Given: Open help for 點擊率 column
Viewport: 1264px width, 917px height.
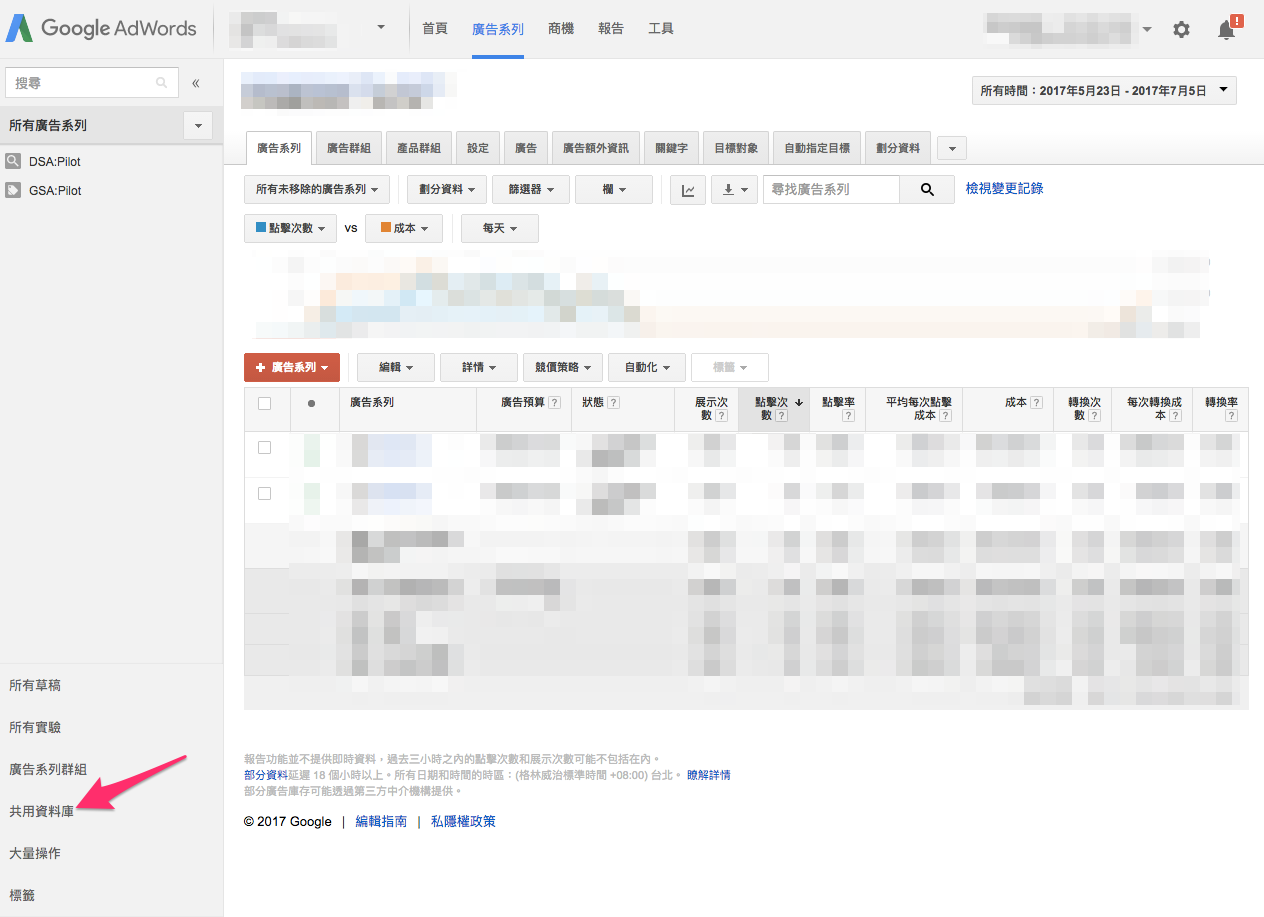Looking at the screenshot, I should click(x=848, y=416).
